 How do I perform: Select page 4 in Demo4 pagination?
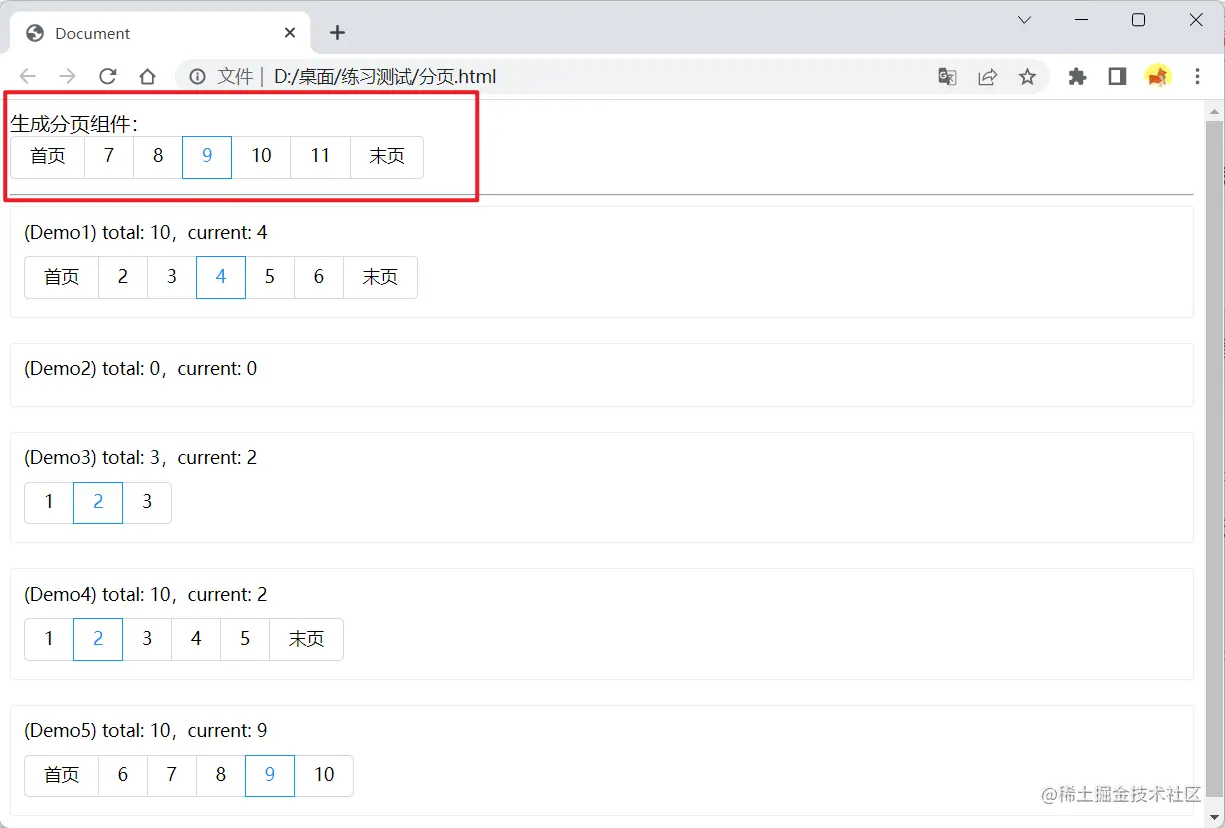click(196, 639)
